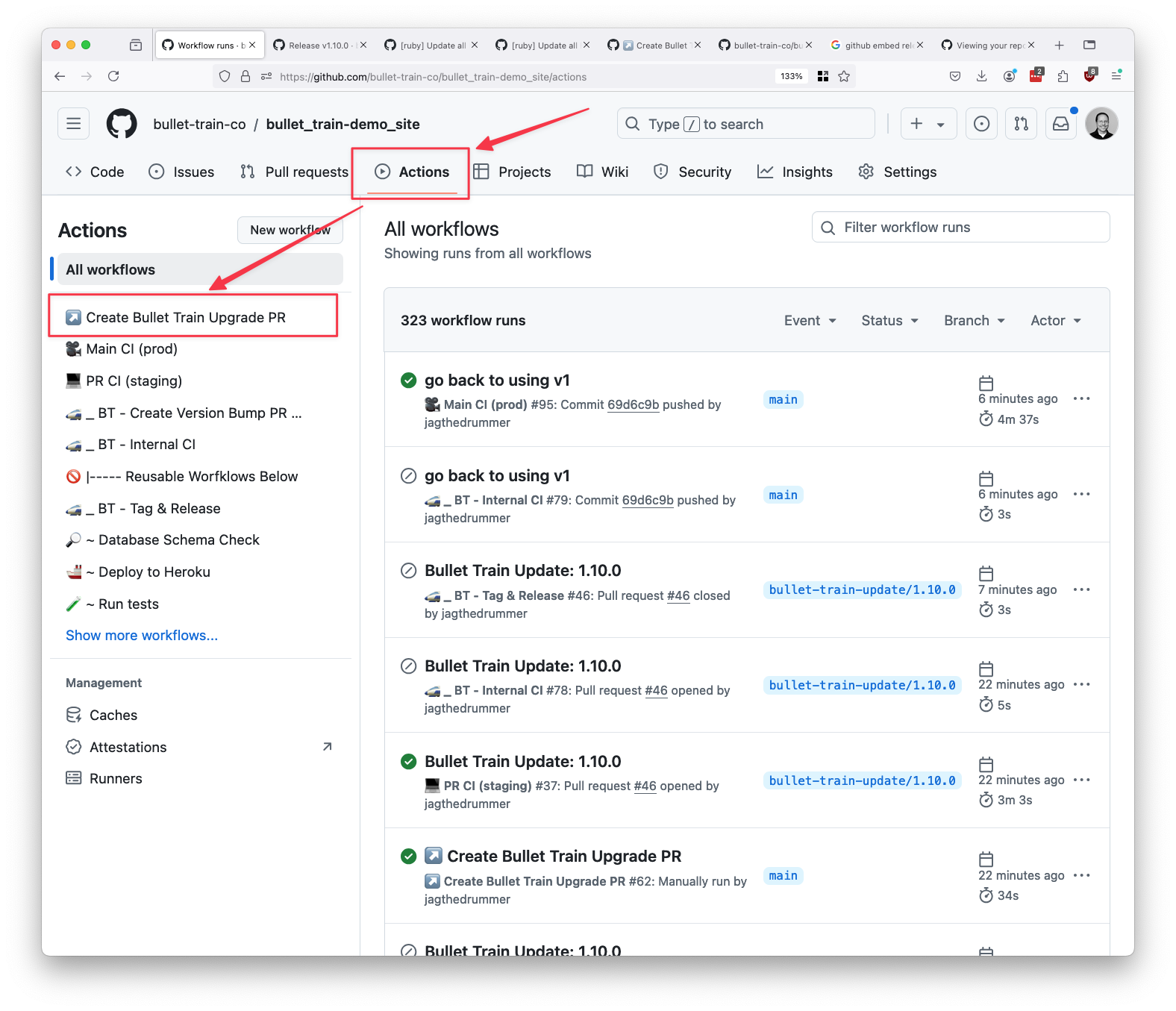Screen dimensions: 1176x1011
Task: Switch to the github embed Google search tab
Action: point(877,46)
